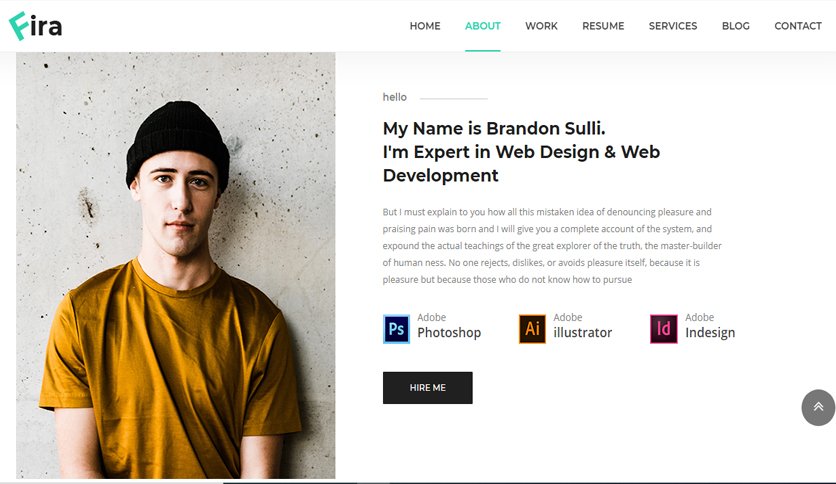836x484 pixels.
Task: Click the description paragraph text
Action: 552,246
